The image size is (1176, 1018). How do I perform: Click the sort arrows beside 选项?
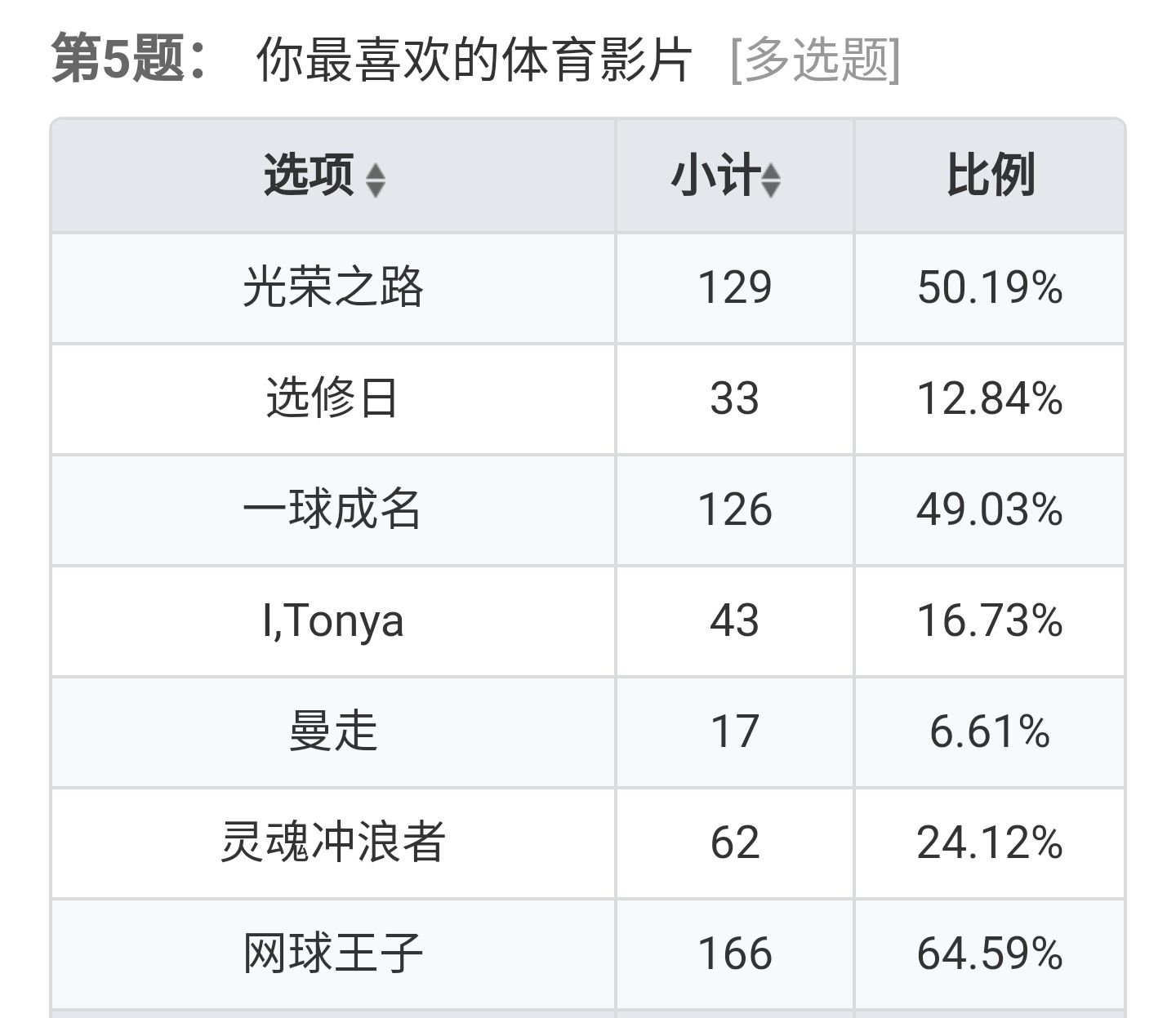(375, 180)
